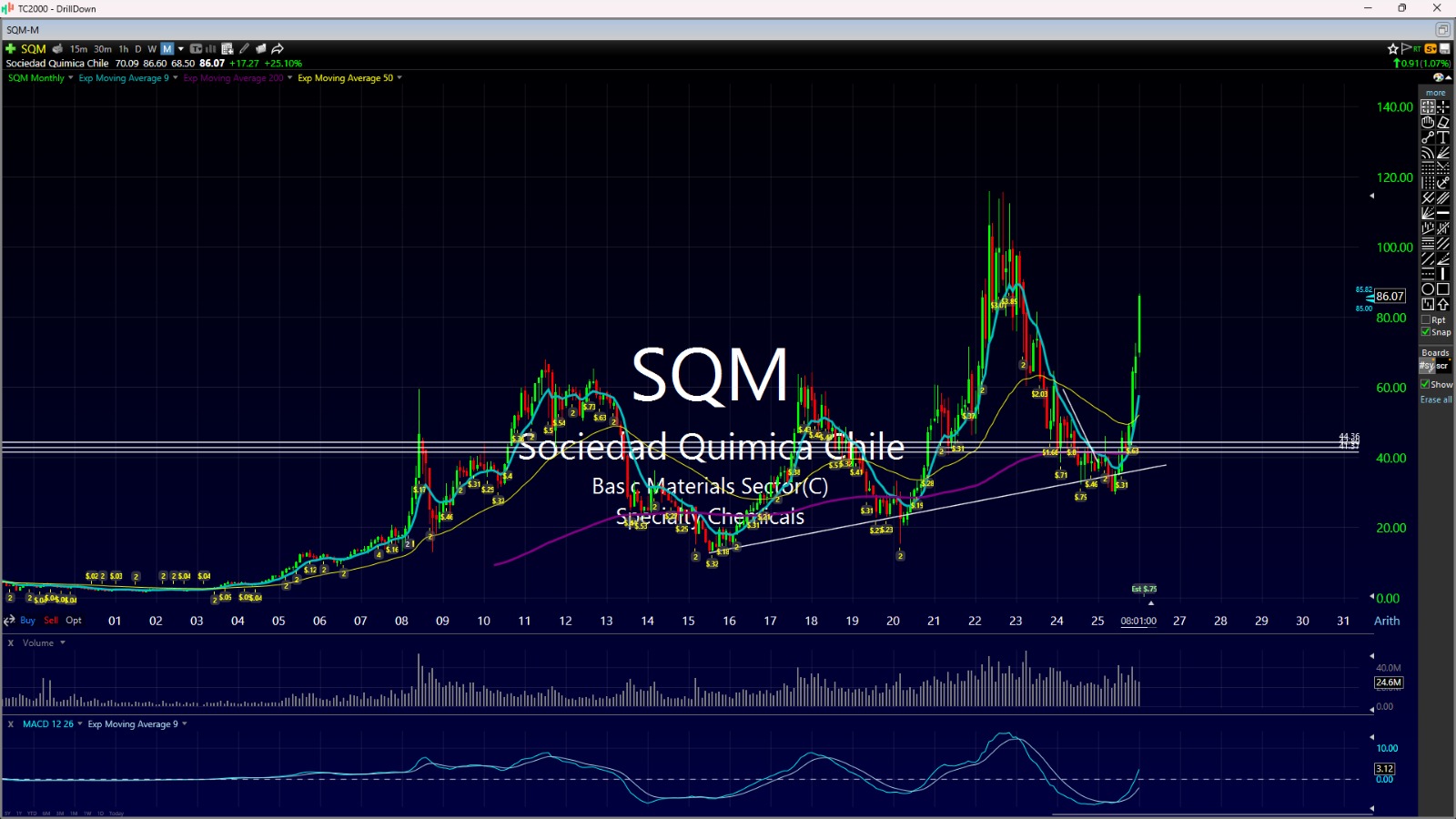Switch to the 15m timeframe
This screenshot has width=1456, height=819.
pos(79,49)
